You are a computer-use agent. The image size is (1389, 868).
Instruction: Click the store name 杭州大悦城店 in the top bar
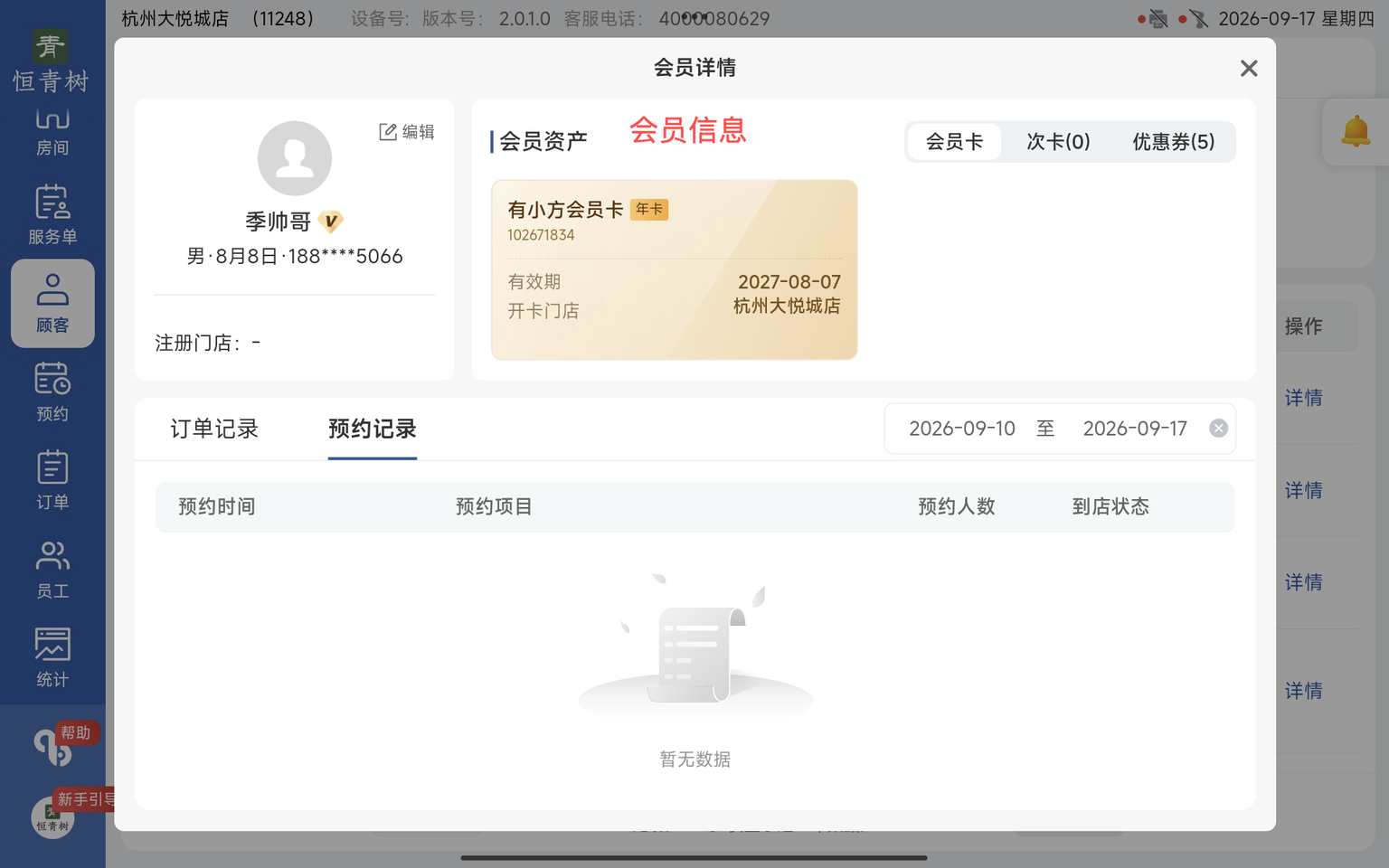(175, 19)
